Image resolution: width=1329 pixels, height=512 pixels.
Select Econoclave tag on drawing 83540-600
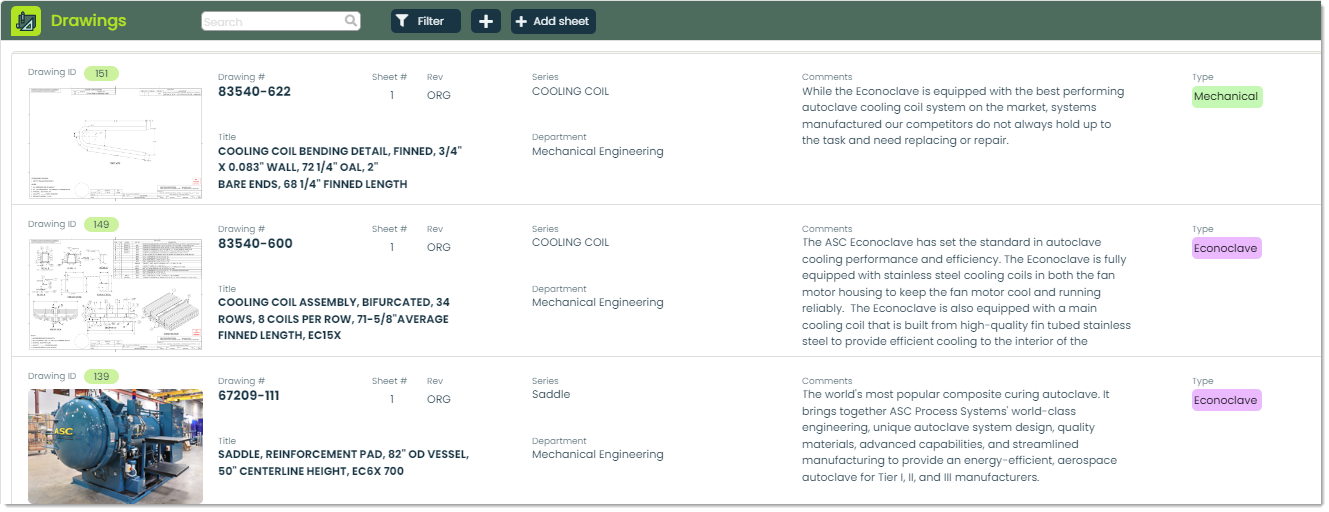1226,248
